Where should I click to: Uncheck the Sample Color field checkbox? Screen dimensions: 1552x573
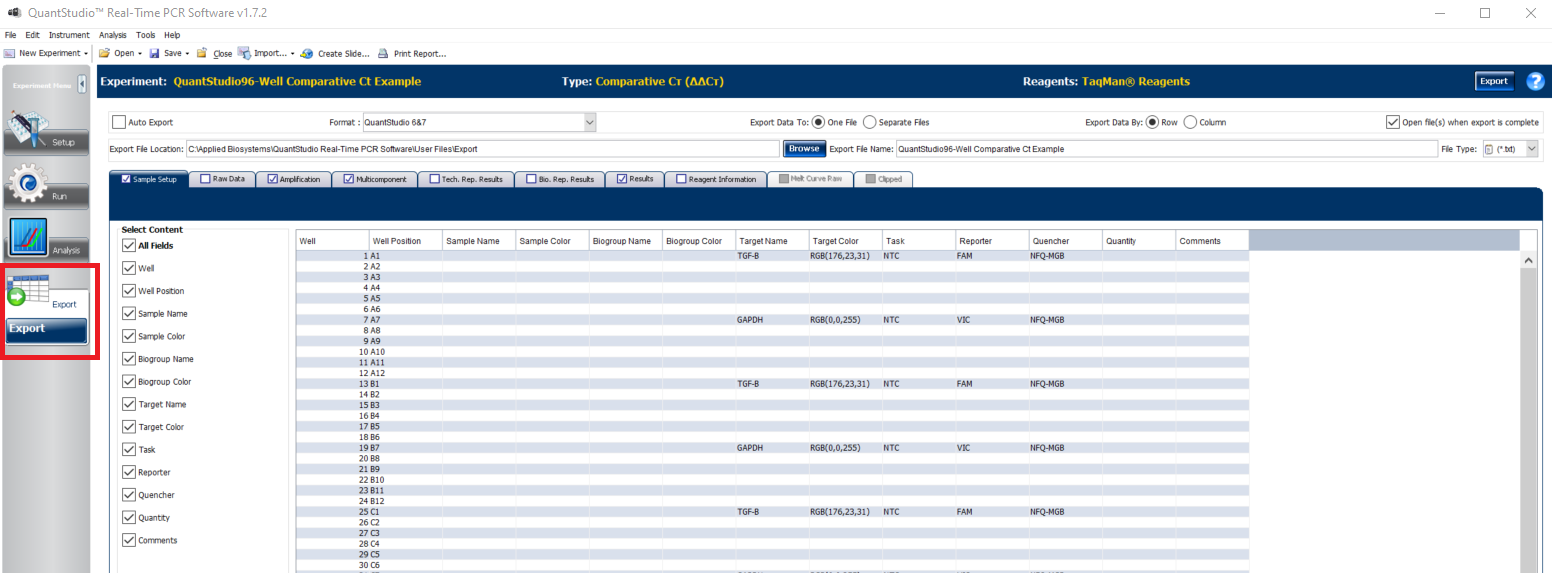tap(128, 336)
